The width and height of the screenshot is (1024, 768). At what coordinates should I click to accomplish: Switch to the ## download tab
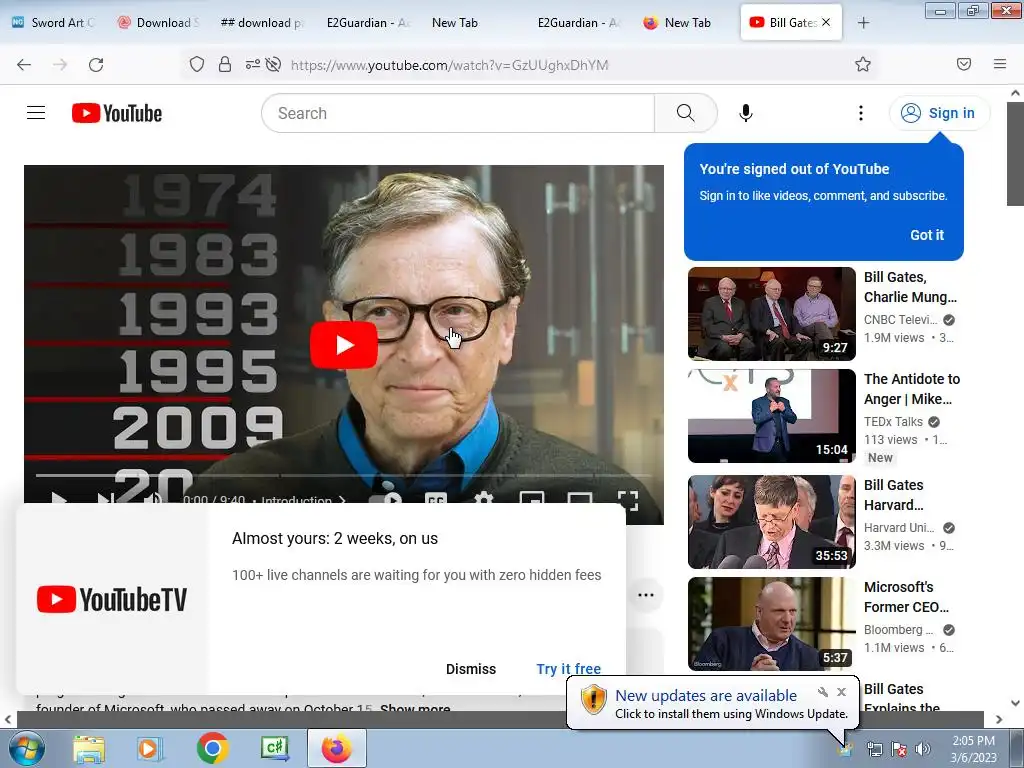pyautogui.click(x=262, y=22)
